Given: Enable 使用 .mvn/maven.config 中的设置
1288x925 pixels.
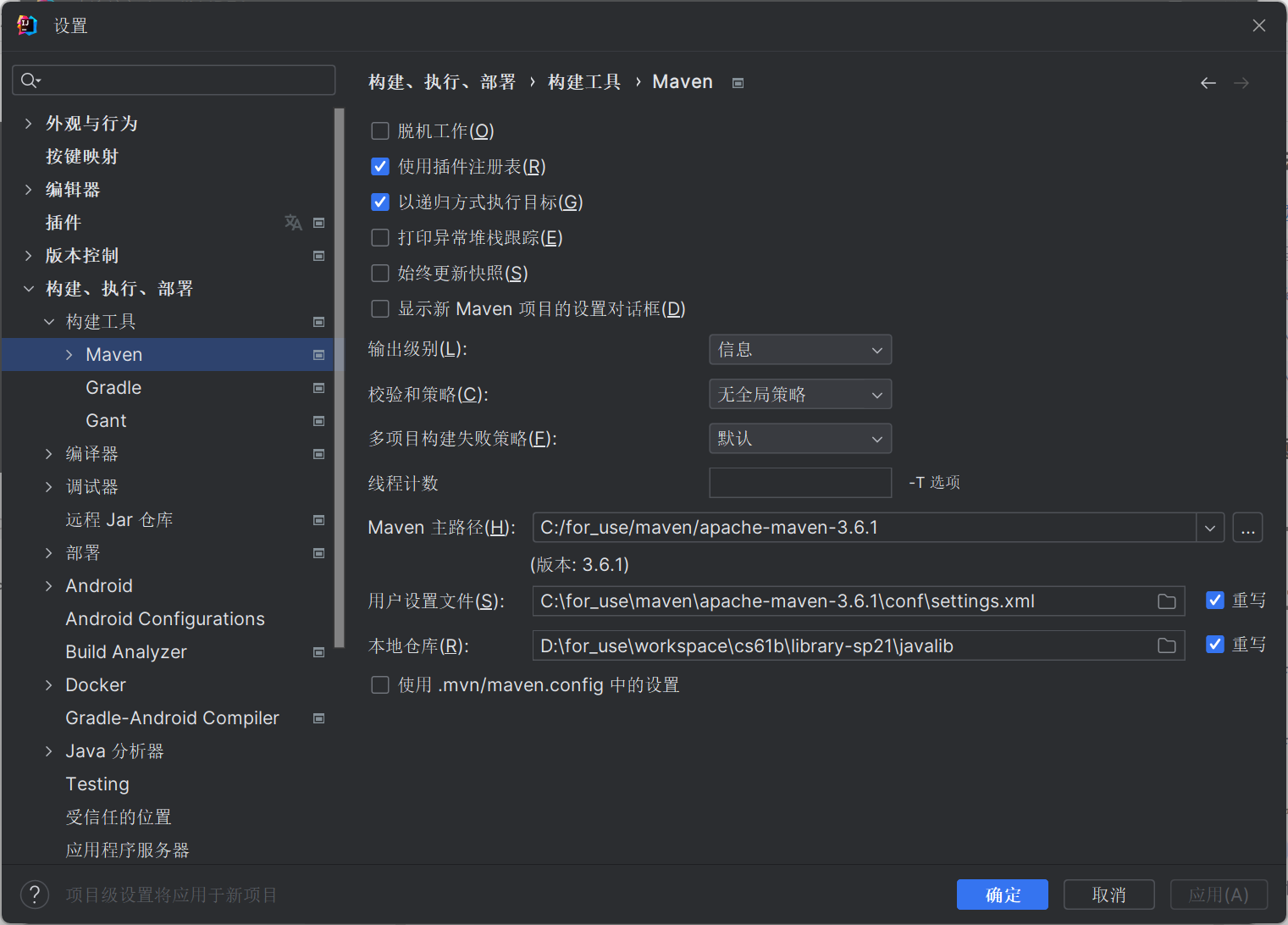Looking at the screenshot, I should [379, 684].
